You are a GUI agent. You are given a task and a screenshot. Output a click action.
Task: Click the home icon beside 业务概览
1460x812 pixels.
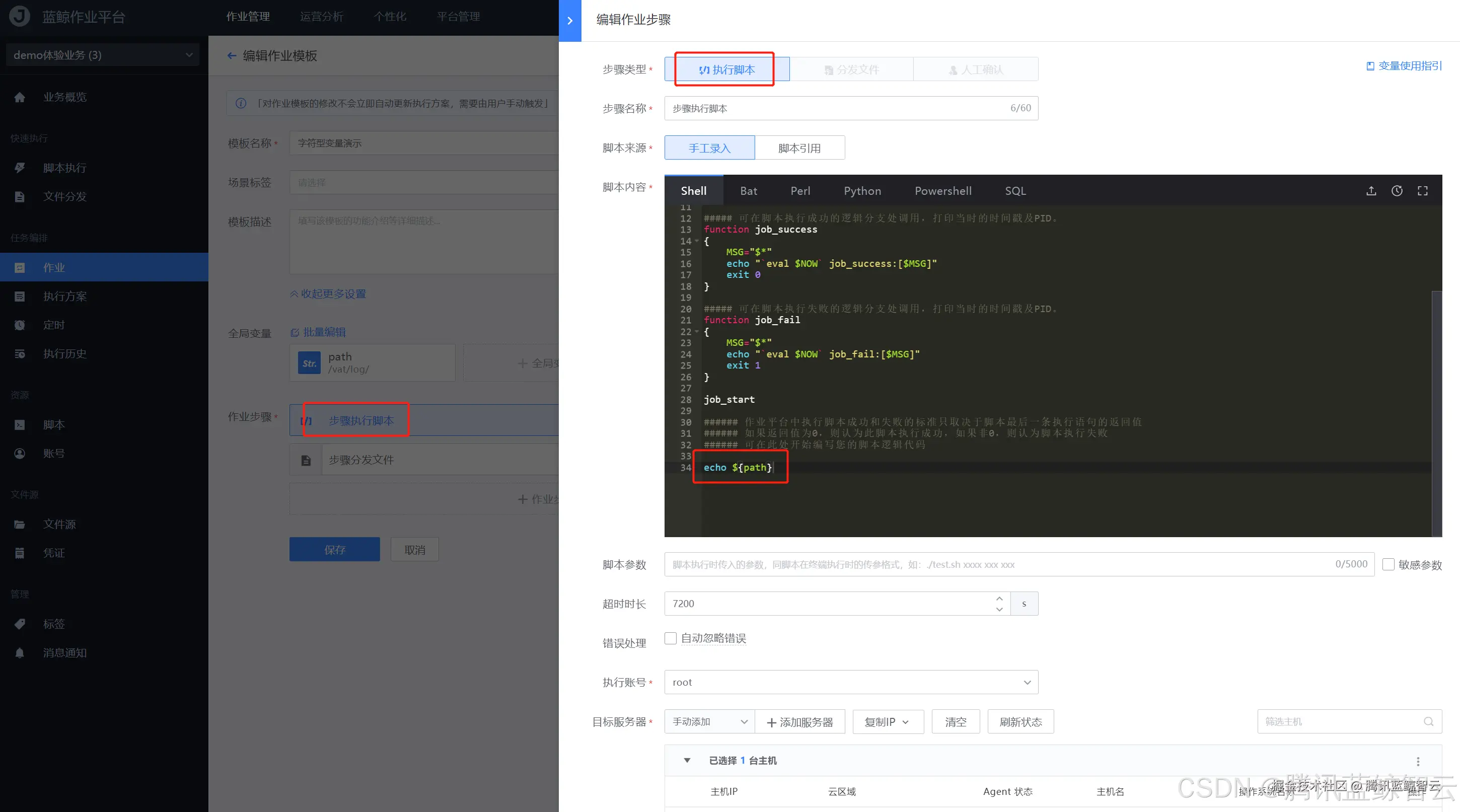20,98
